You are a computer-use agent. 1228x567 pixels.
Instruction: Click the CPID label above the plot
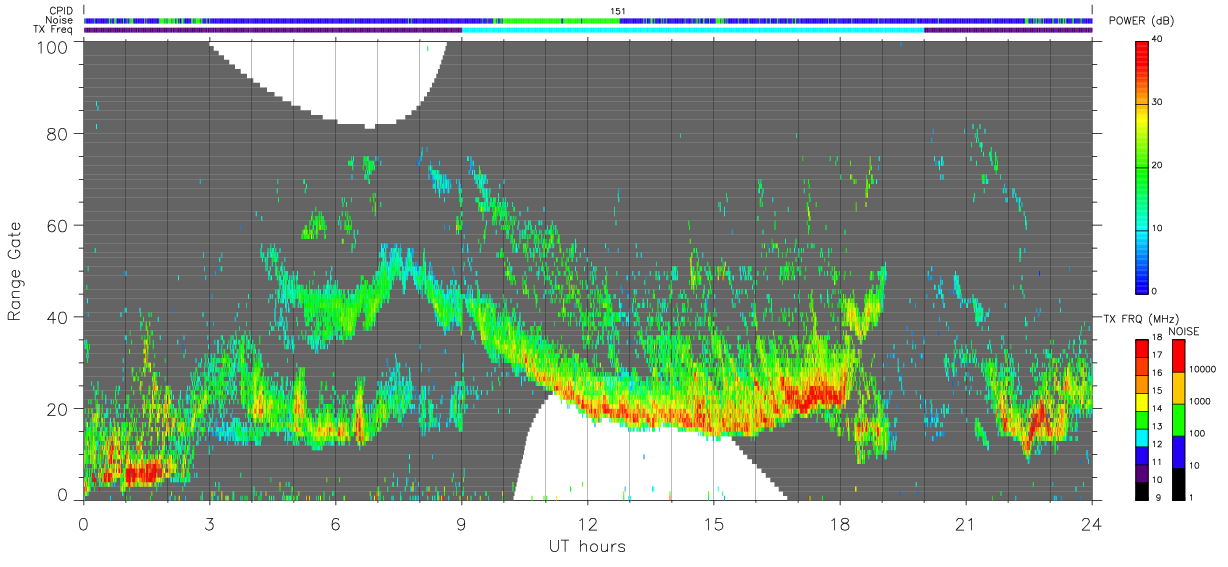pos(61,11)
